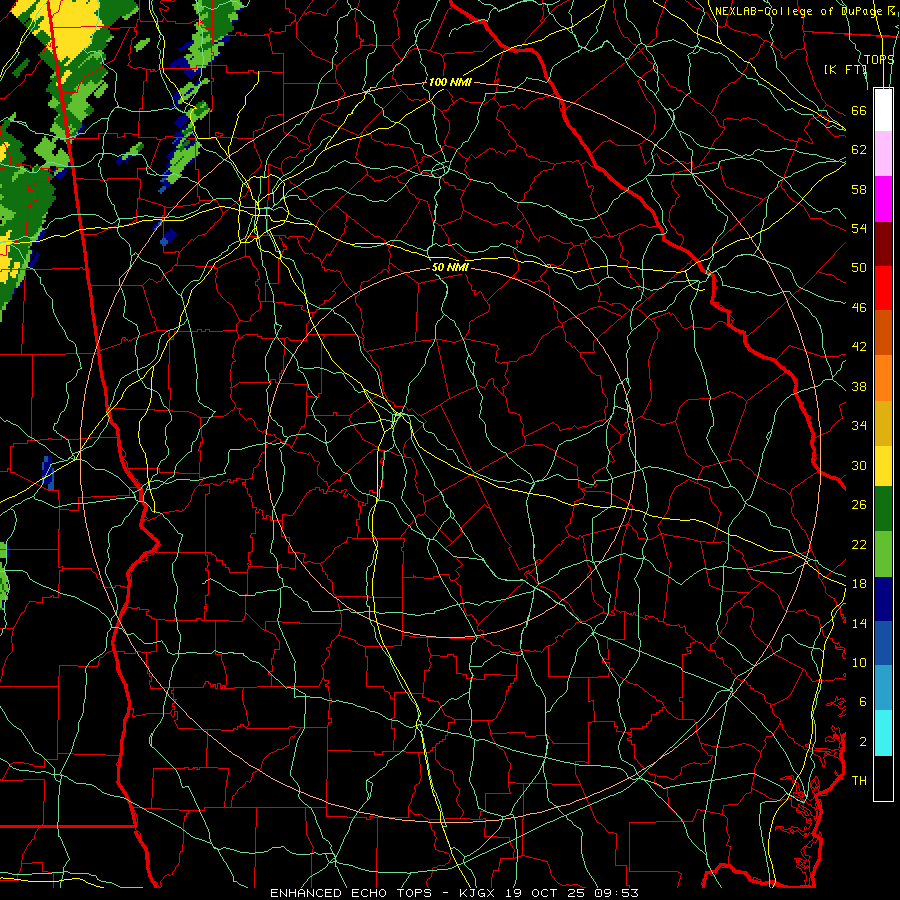Click the legend value 62
Viewport: 900px width, 900px height.
click(859, 150)
